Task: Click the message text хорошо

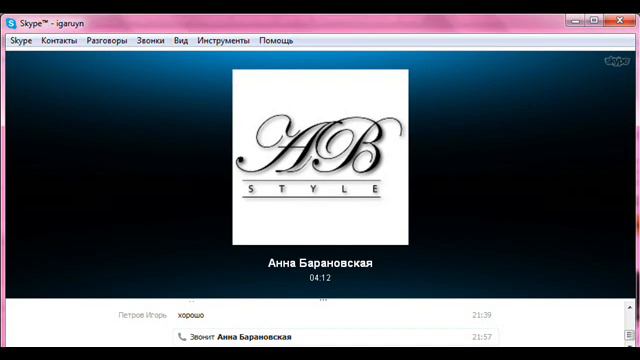Action: click(x=191, y=315)
